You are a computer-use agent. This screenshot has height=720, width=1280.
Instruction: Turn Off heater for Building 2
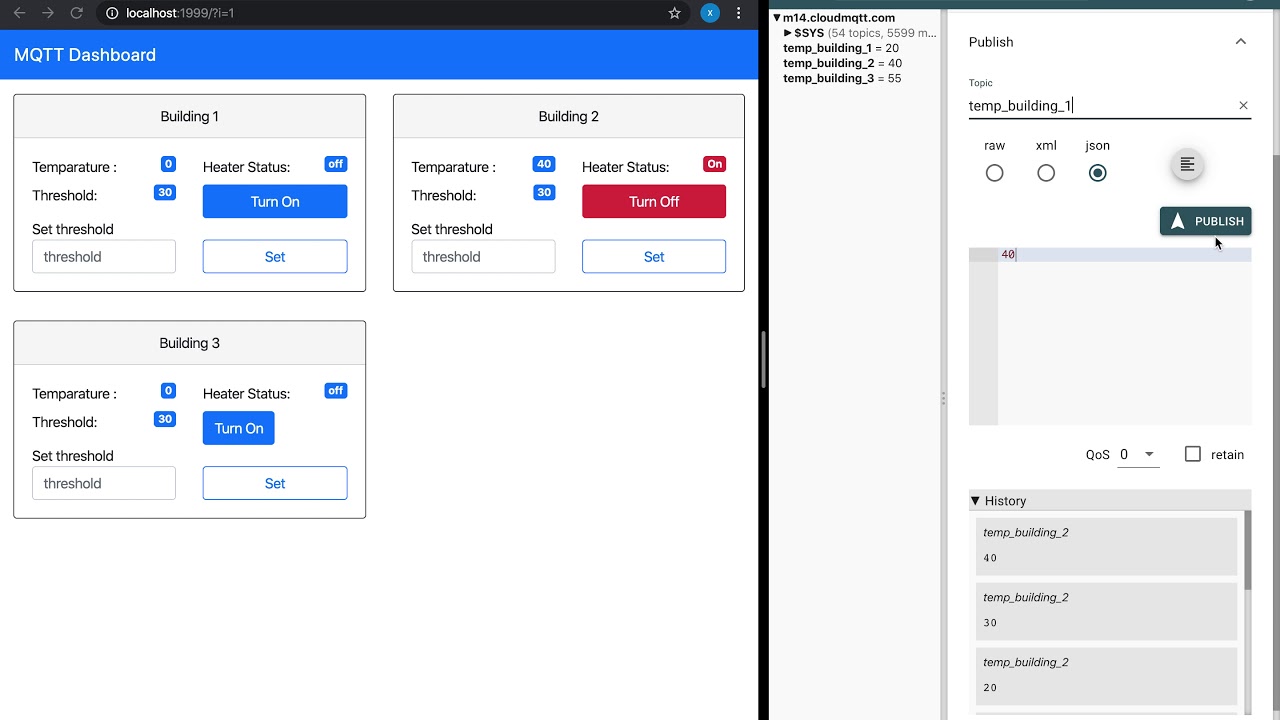(654, 201)
